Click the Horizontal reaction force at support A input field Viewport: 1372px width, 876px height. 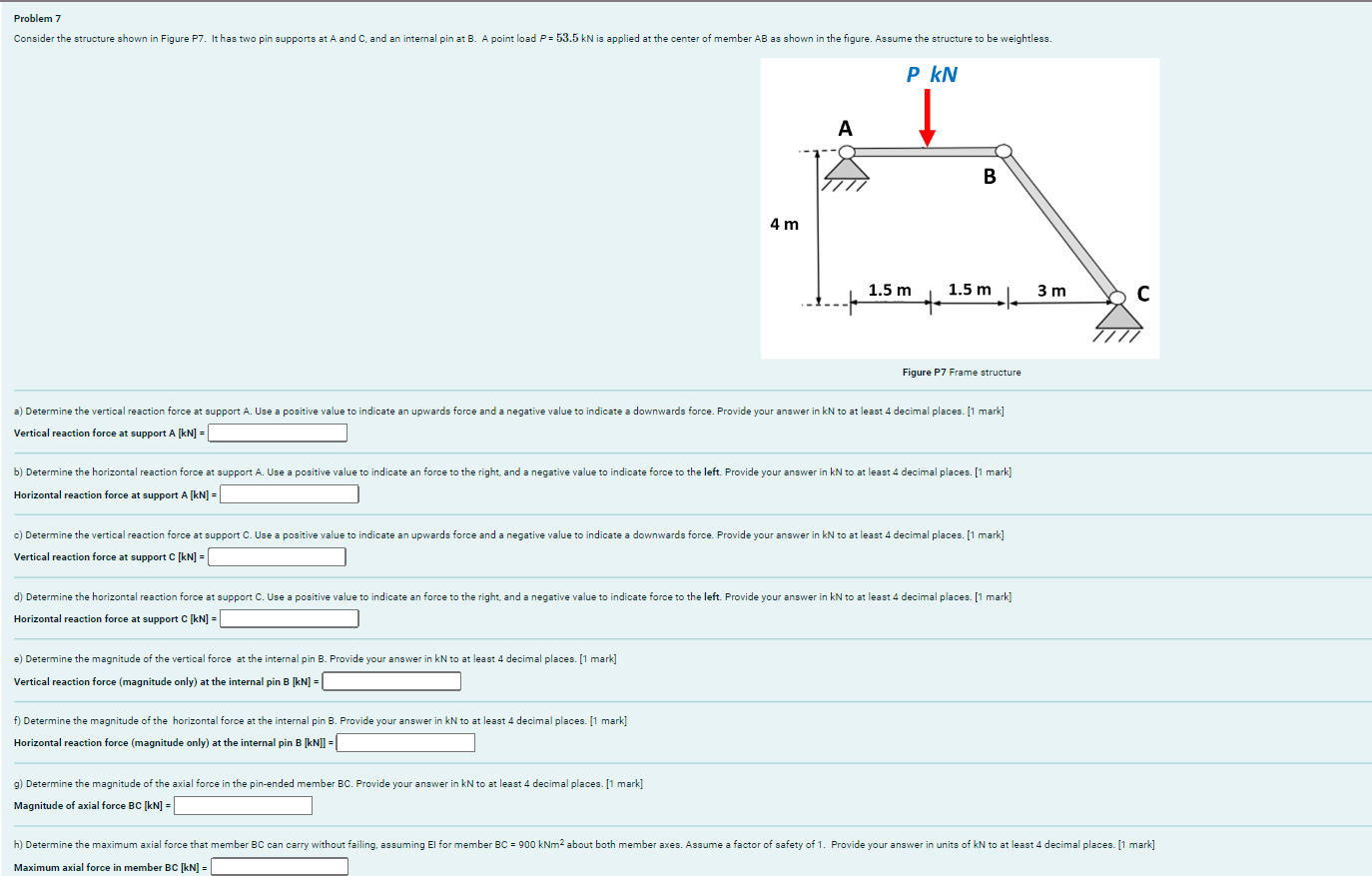click(289, 493)
